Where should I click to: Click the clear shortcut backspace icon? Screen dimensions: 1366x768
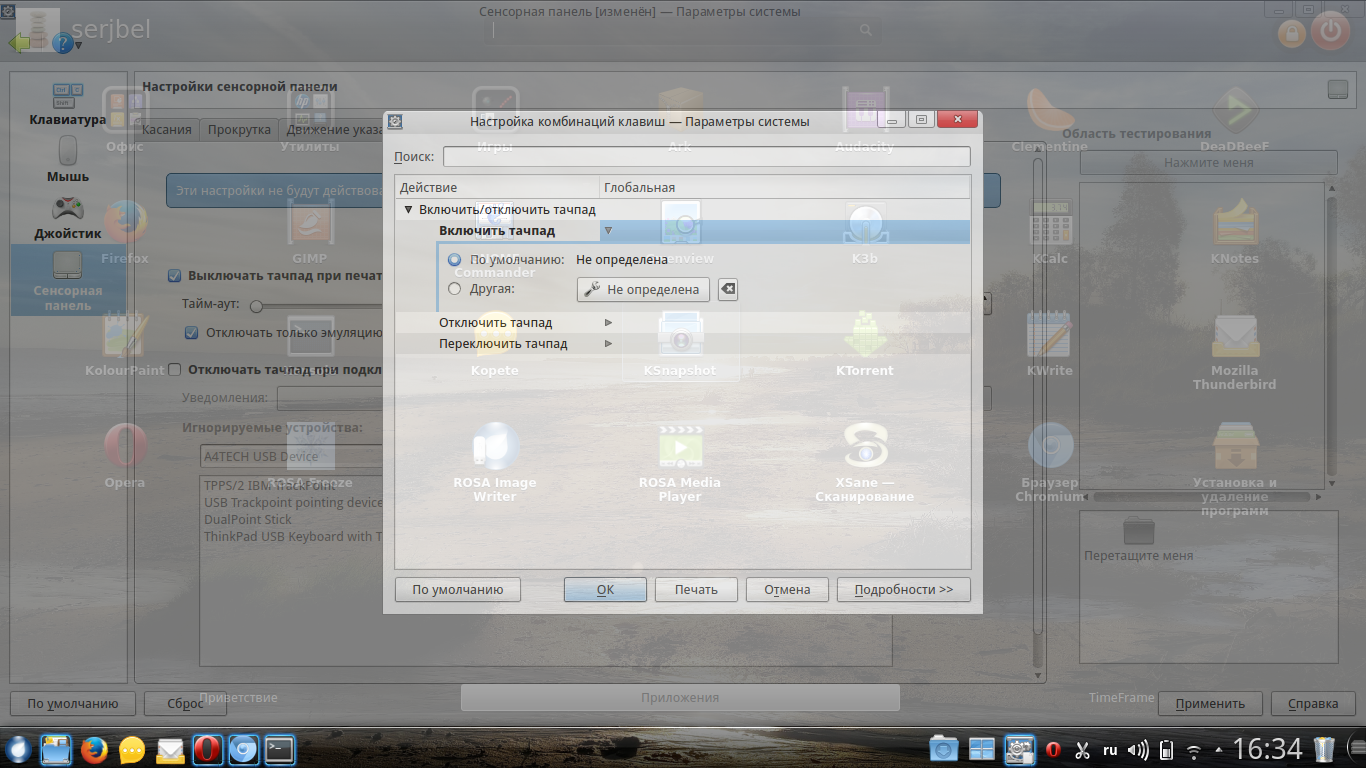pyautogui.click(x=728, y=289)
